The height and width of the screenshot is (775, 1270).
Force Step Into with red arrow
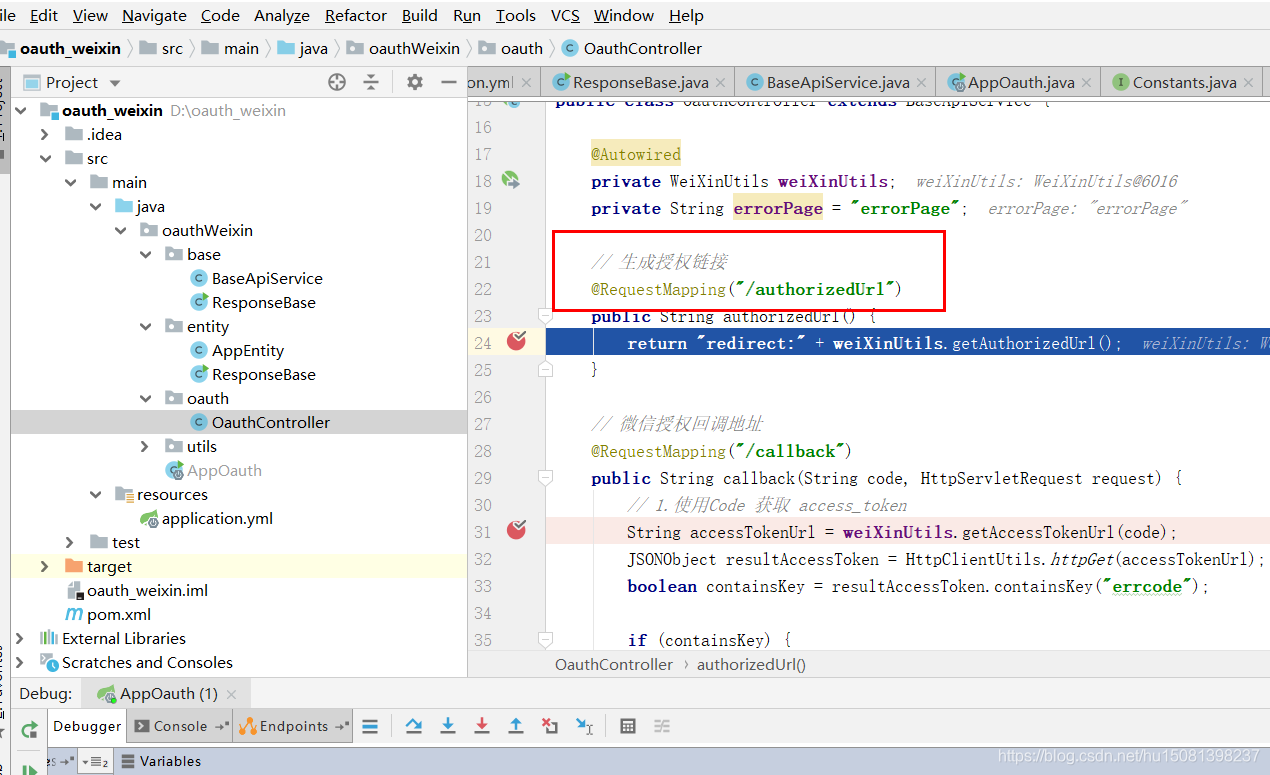[482, 726]
